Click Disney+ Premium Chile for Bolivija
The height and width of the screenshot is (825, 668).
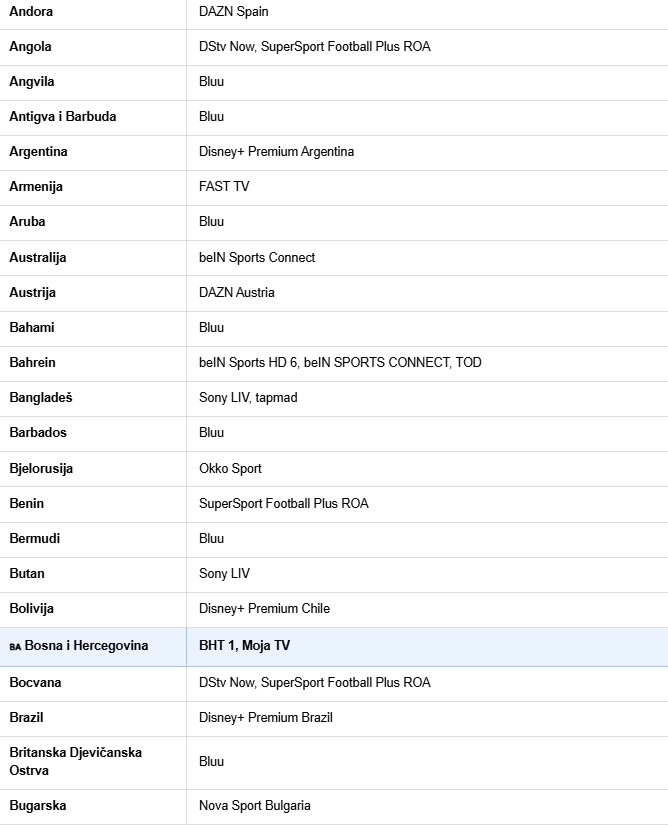(x=264, y=609)
